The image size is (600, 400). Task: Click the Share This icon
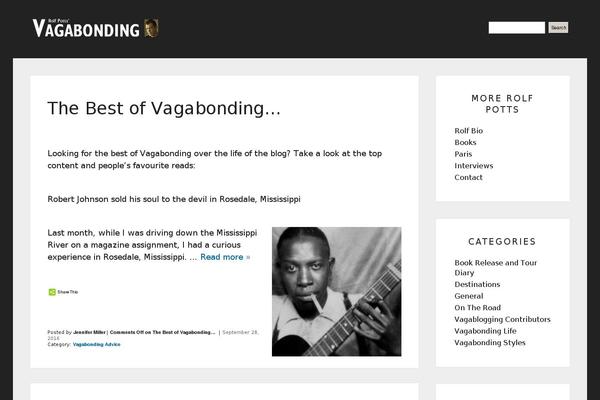pos(52,292)
